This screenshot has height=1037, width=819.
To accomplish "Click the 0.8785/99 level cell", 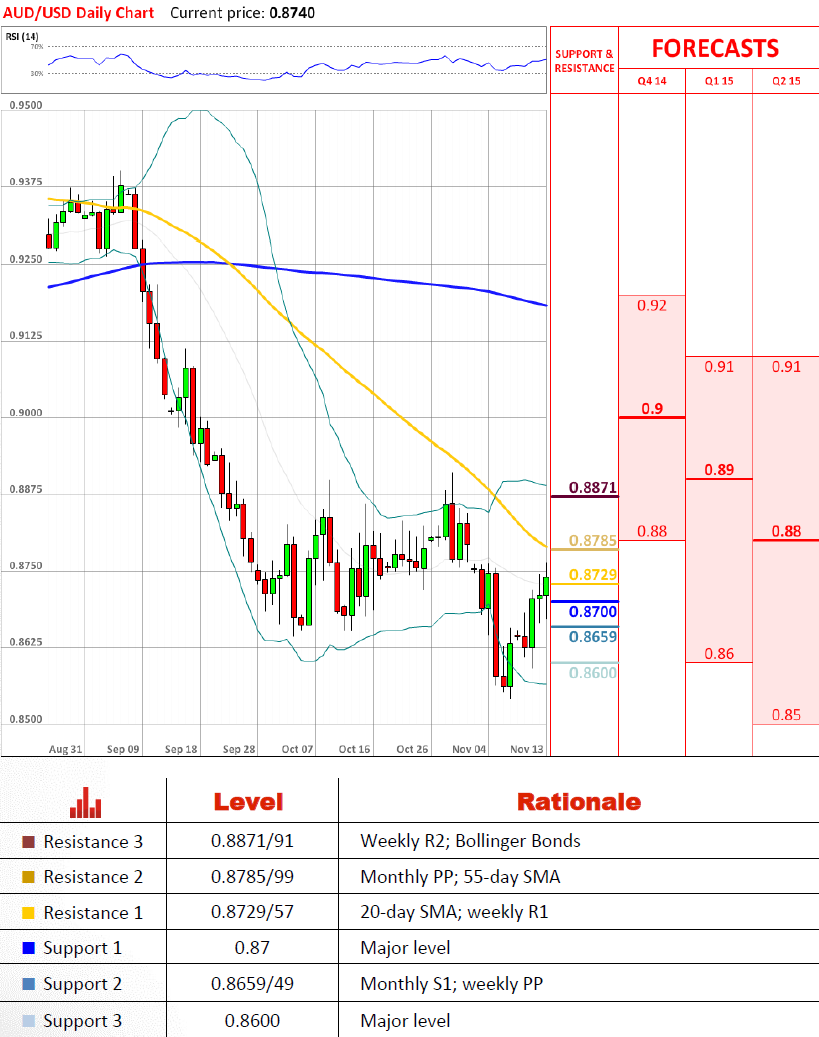I will tap(252, 876).
